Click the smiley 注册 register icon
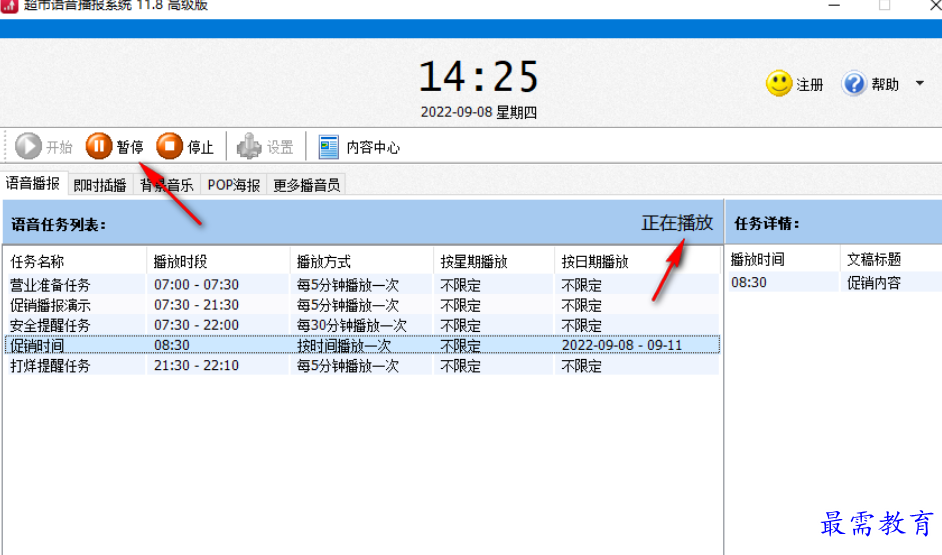The width and height of the screenshot is (942, 555). pos(779,84)
